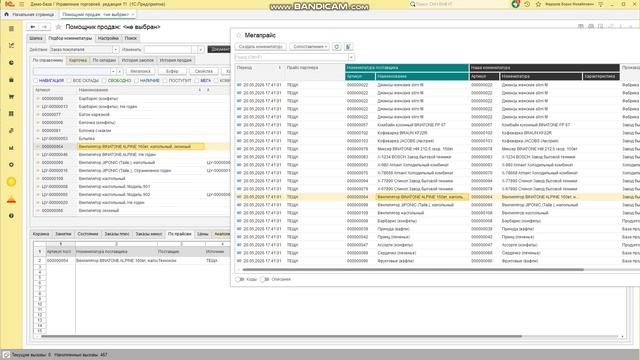The height and width of the screenshot is (360, 640).
Task: Click the dark Документ button
Action: coord(219,49)
